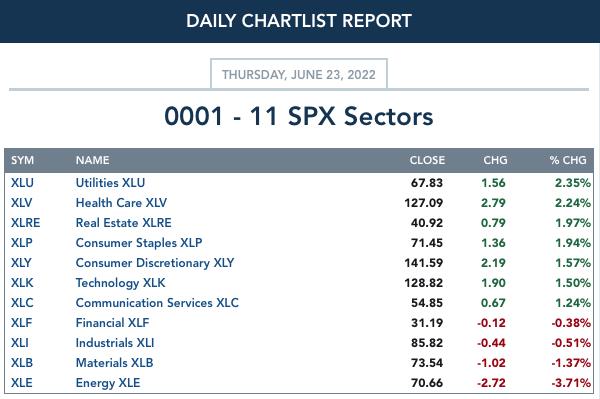The image size is (600, 399).
Task: Open the Utilities XLU name link
Action: 110,183
